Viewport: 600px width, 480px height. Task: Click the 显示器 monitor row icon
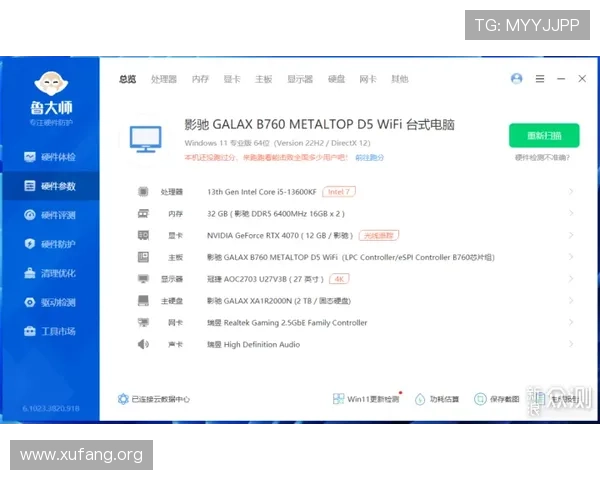click(143, 279)
